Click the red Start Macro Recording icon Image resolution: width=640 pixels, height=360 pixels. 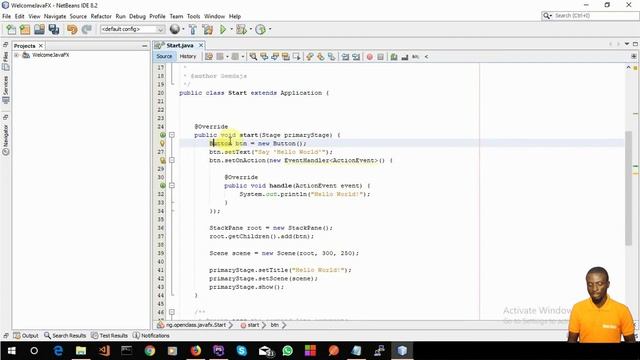pos(370,57)
